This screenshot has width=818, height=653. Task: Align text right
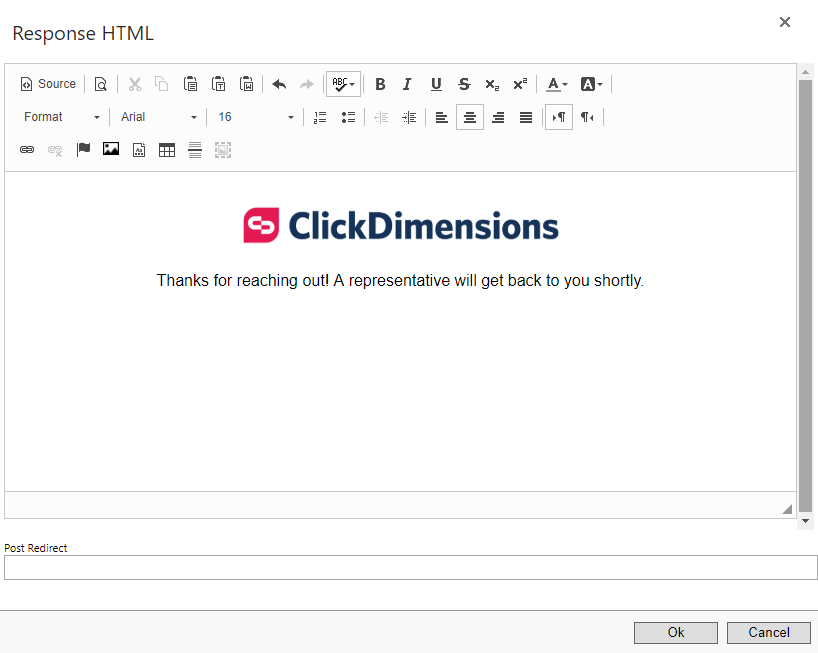[498, 117]
